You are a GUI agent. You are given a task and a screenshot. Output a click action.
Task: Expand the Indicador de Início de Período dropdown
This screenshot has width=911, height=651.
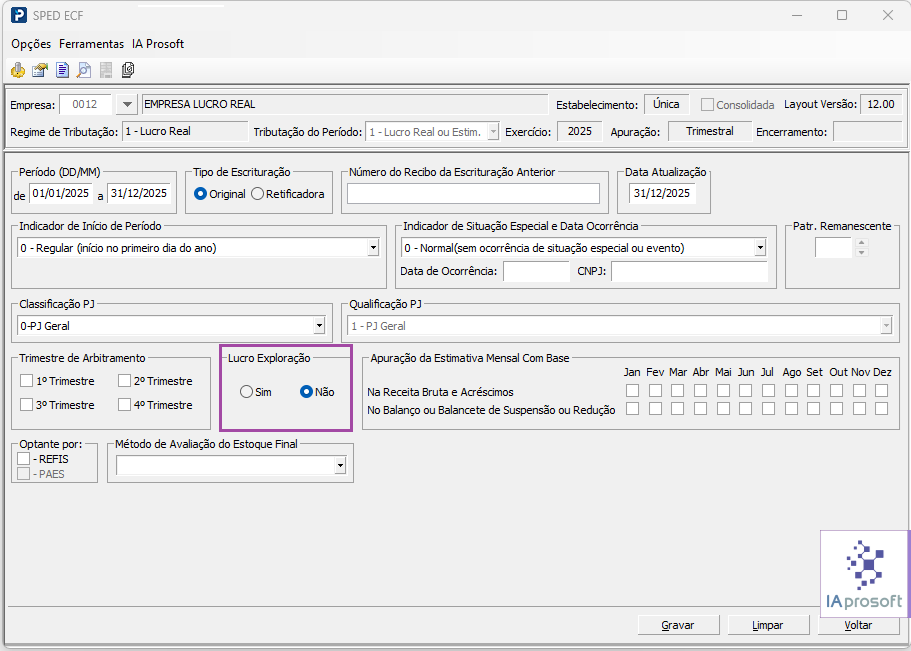pyautogui.click(x=373, y=248)
